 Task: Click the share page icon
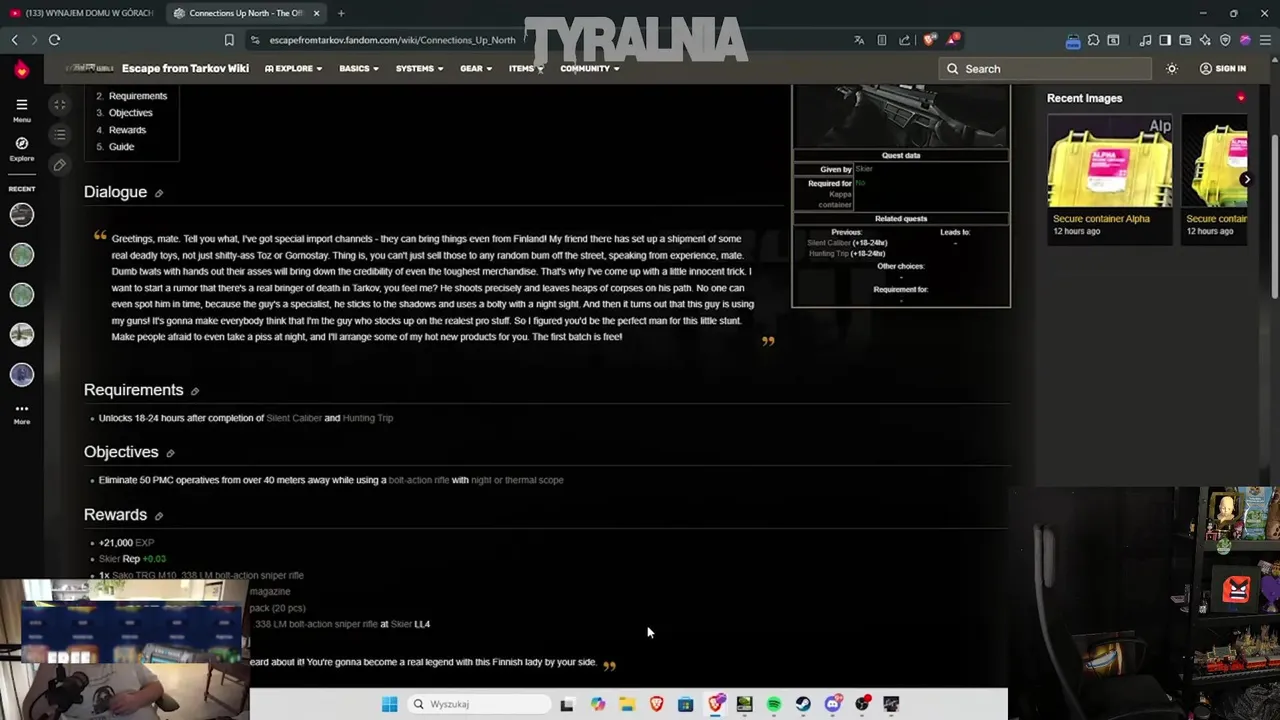(904, 40)
